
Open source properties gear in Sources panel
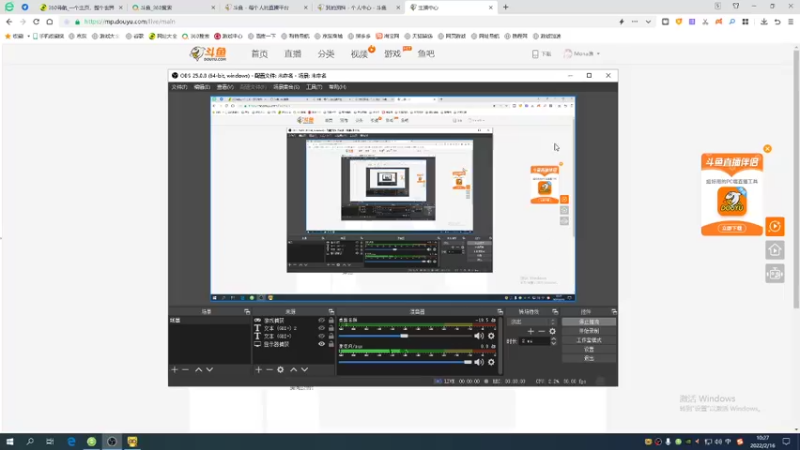280,369
